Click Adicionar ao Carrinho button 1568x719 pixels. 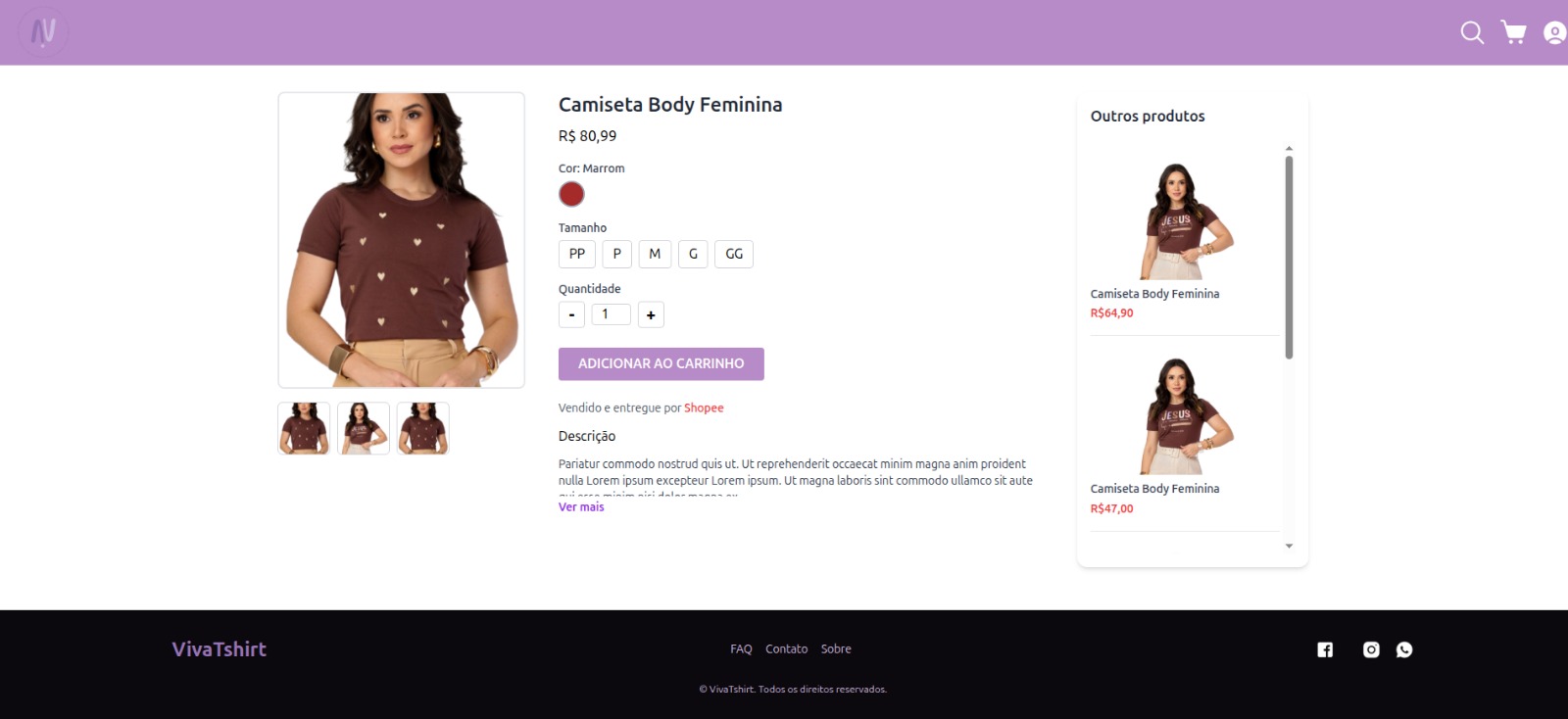pyautogui.click(x=661, y=363)
